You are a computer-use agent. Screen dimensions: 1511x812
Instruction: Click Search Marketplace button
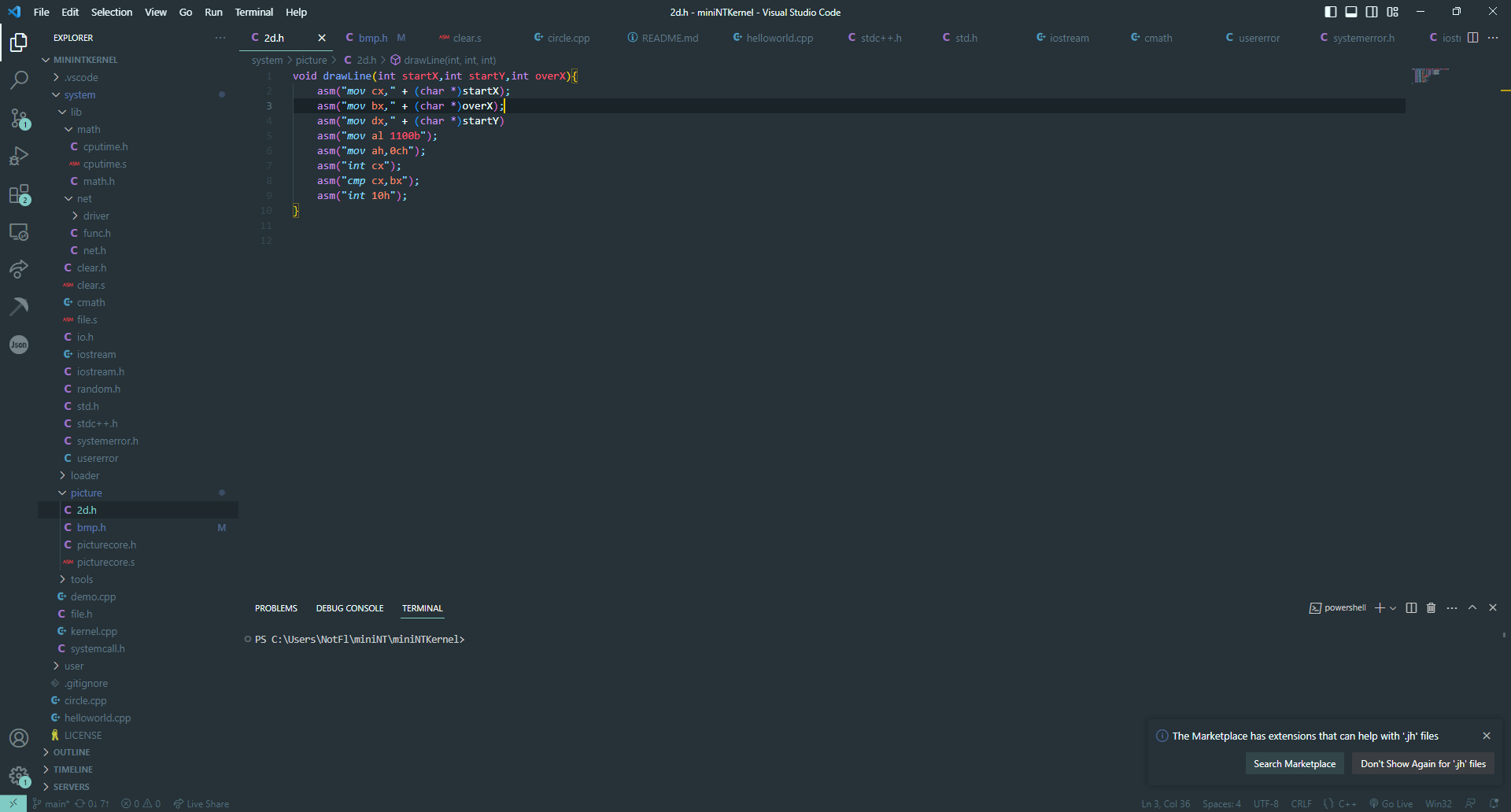click(x=1295, y=764)
